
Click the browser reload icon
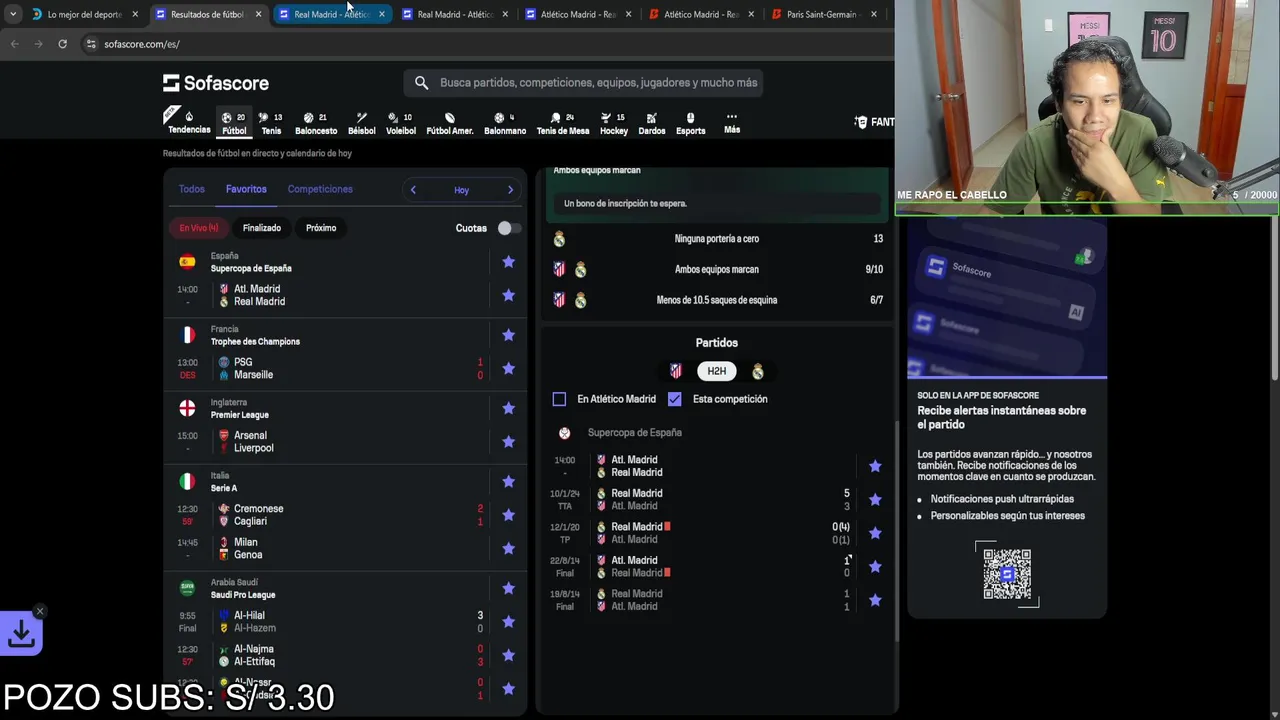point(62,44)
